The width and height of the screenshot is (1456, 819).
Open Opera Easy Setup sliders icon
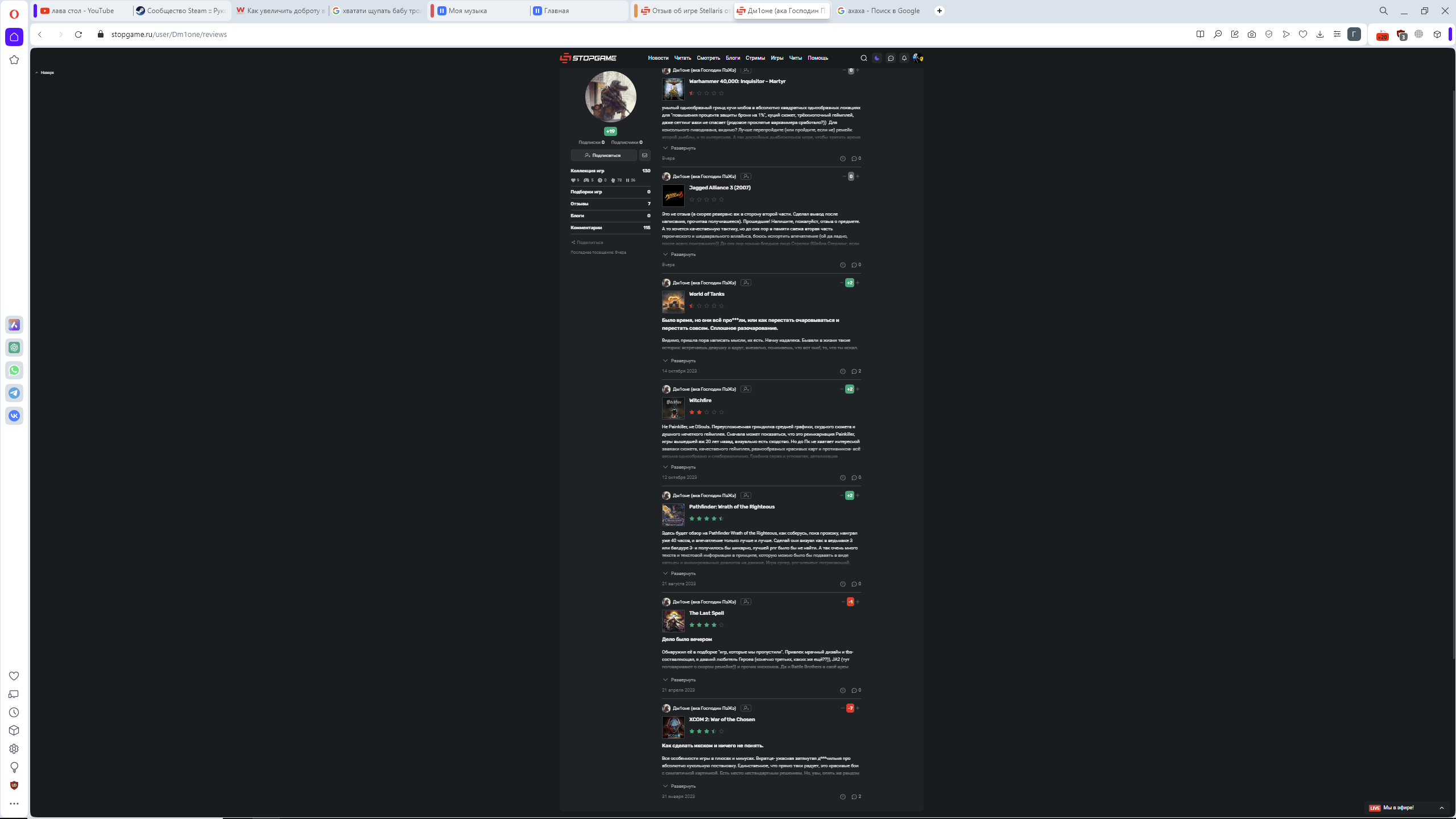(1337, 34)
